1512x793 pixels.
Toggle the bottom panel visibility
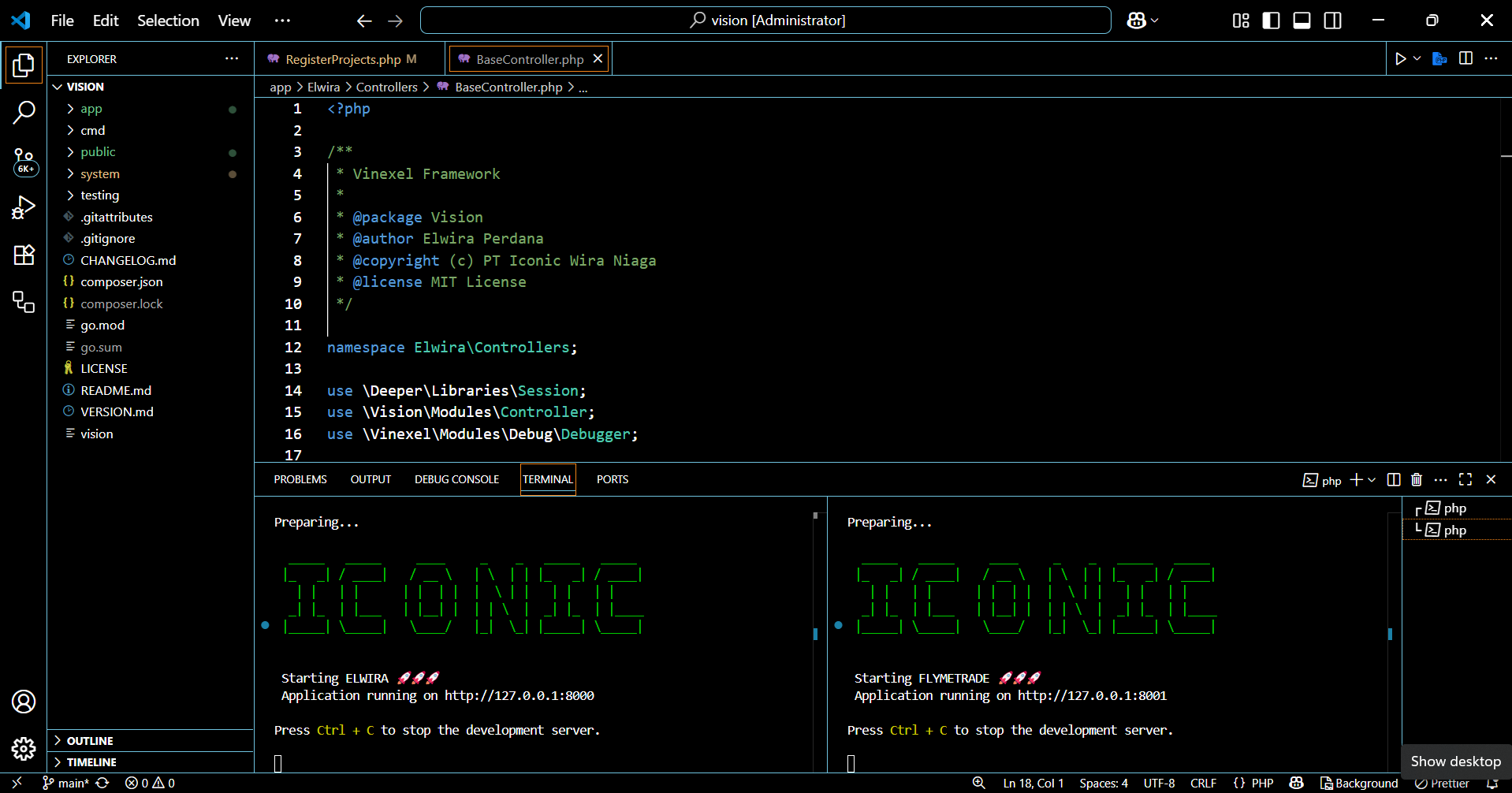point(1302,20)
